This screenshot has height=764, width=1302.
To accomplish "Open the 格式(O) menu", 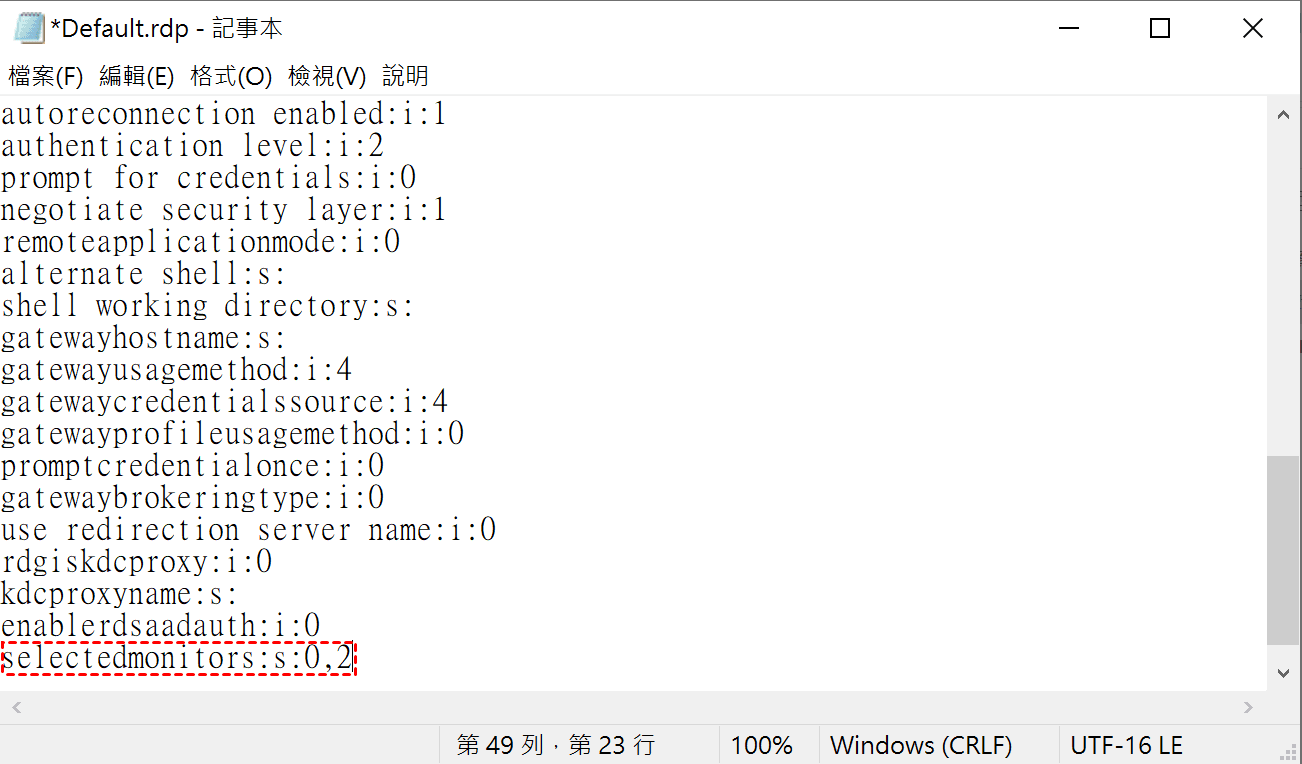I will coord(230,76).
